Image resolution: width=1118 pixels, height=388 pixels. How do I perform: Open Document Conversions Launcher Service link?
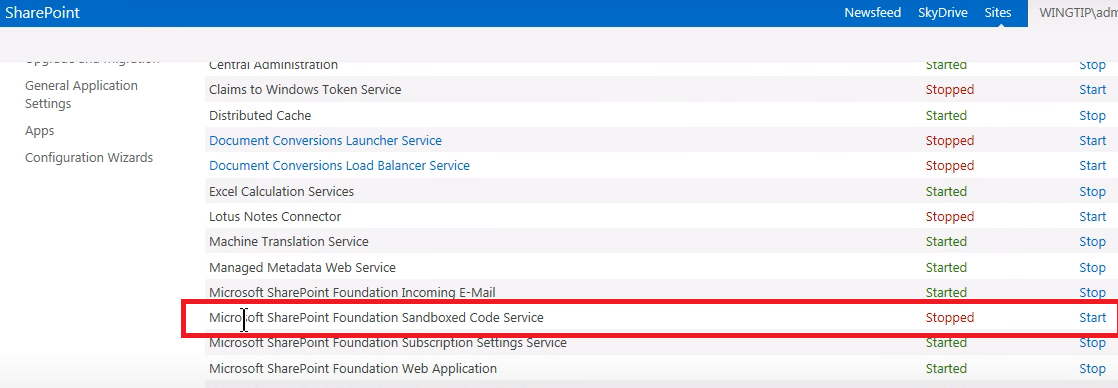tap(325, 141)
